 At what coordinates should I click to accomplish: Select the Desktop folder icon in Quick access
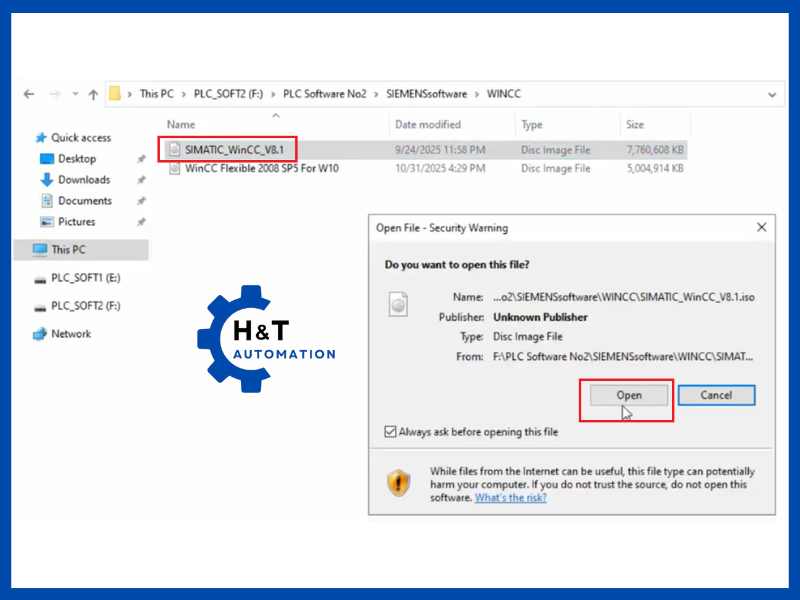46,159
